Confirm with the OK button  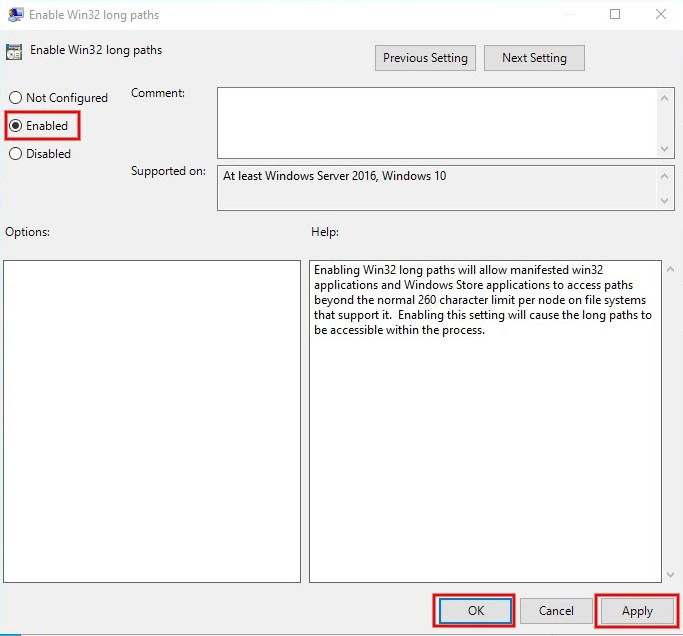pos(475,611)
